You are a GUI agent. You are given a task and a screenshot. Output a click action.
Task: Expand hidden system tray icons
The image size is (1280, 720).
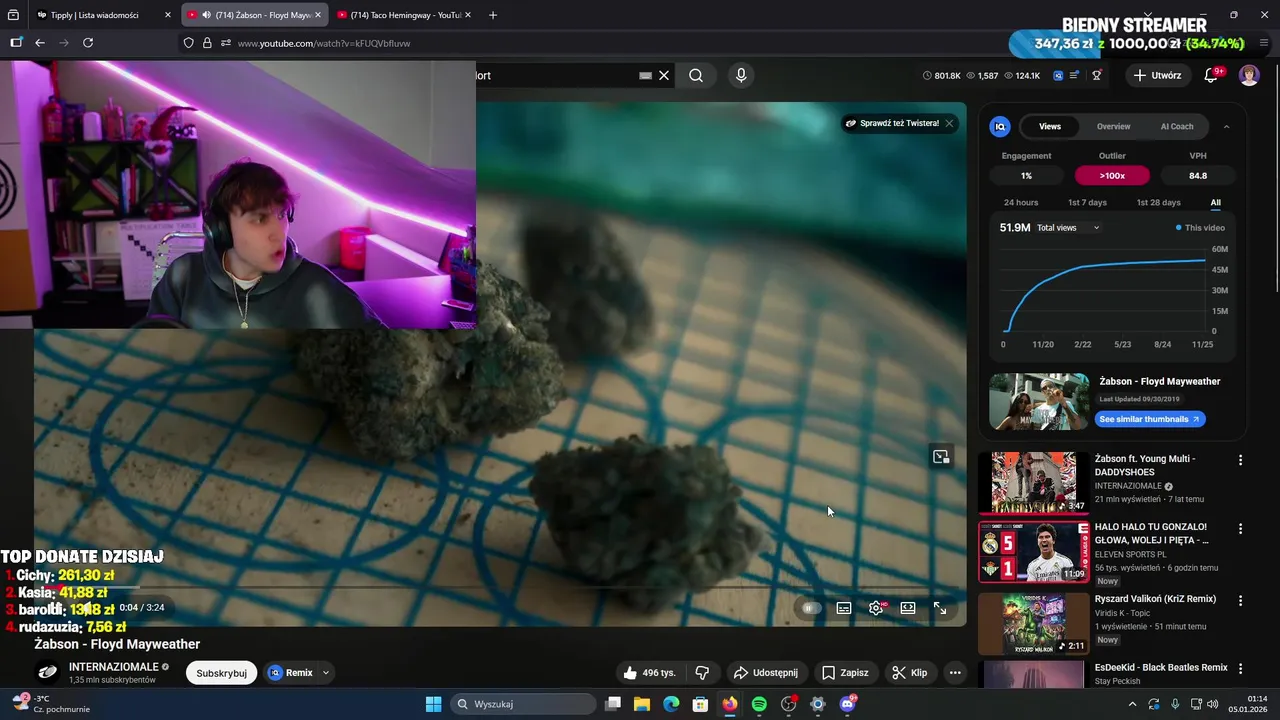pyautogui.click(x=1132, y=704)
